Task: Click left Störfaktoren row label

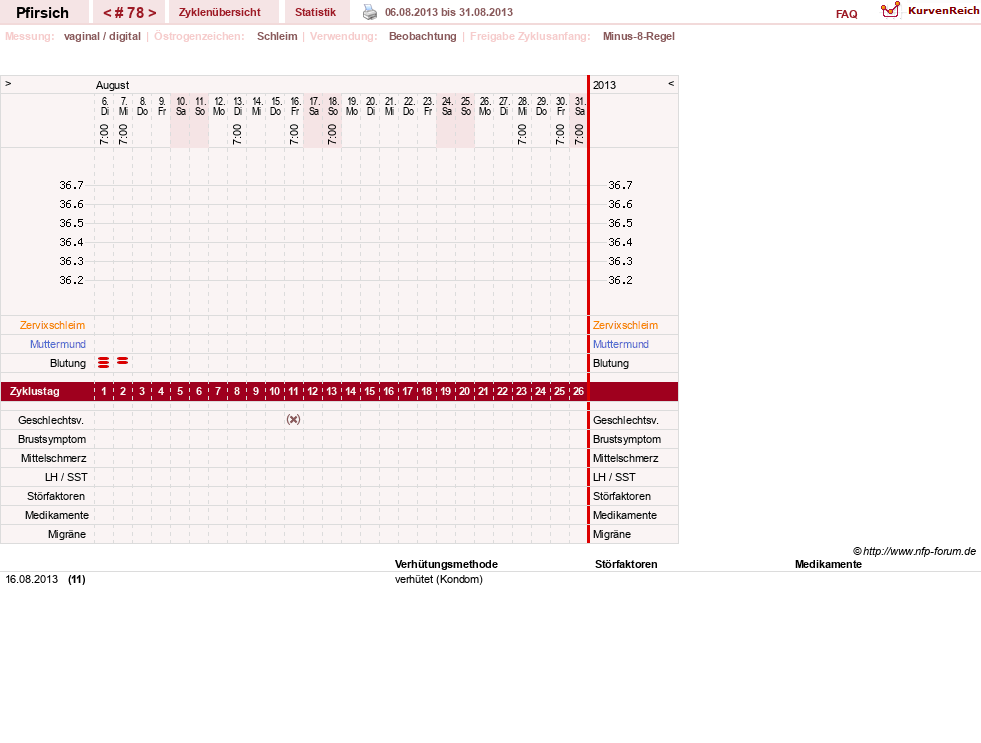Action: [56, 496]
